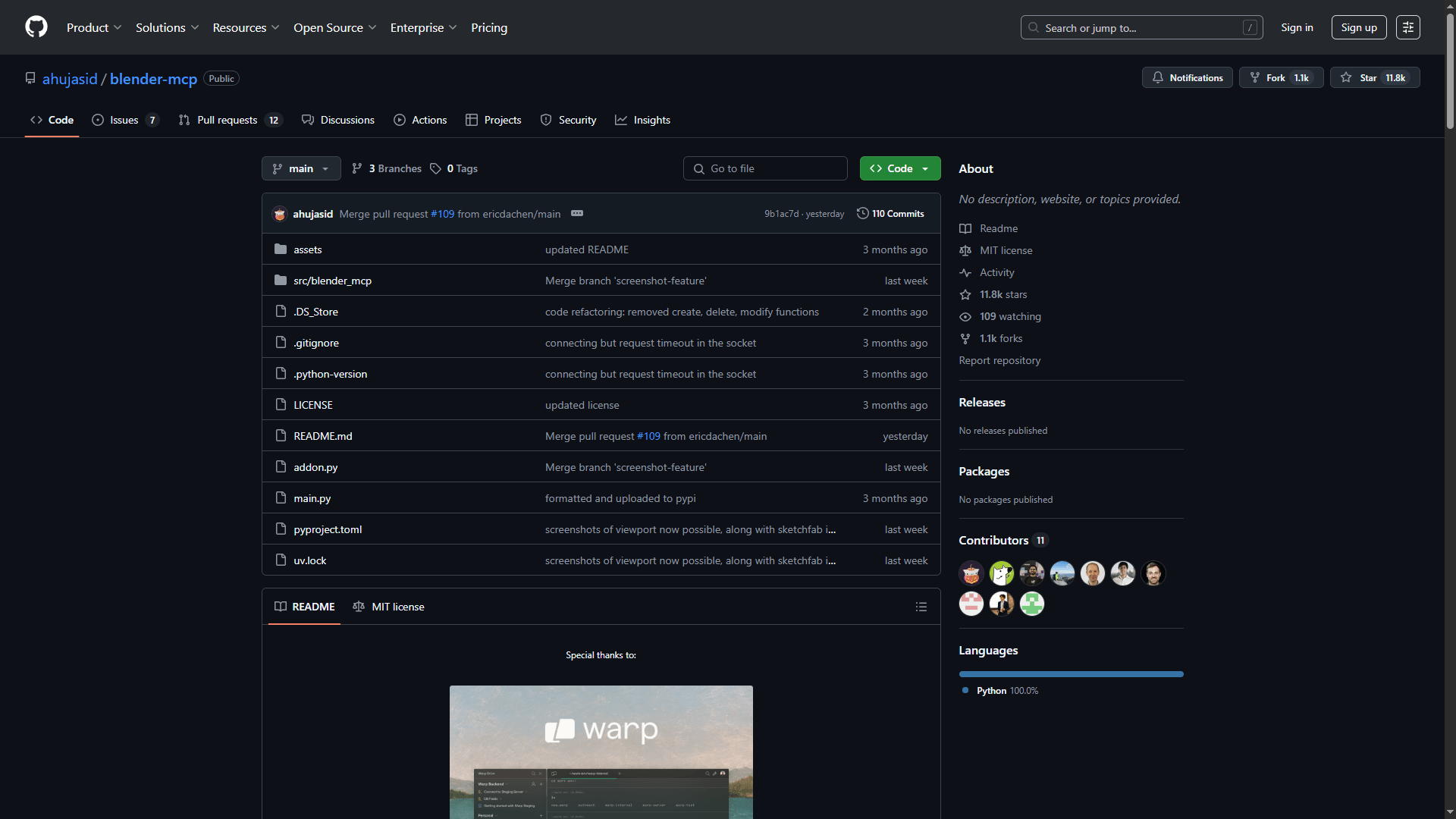Click the 110 Commits history icon
This screenshot has width=1456, height=819.
point(862,213)
